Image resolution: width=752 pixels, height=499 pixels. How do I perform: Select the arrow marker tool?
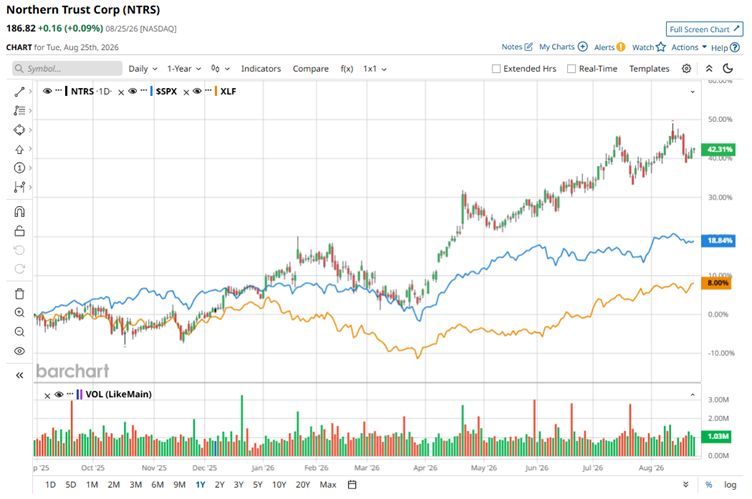click(19, 149)
